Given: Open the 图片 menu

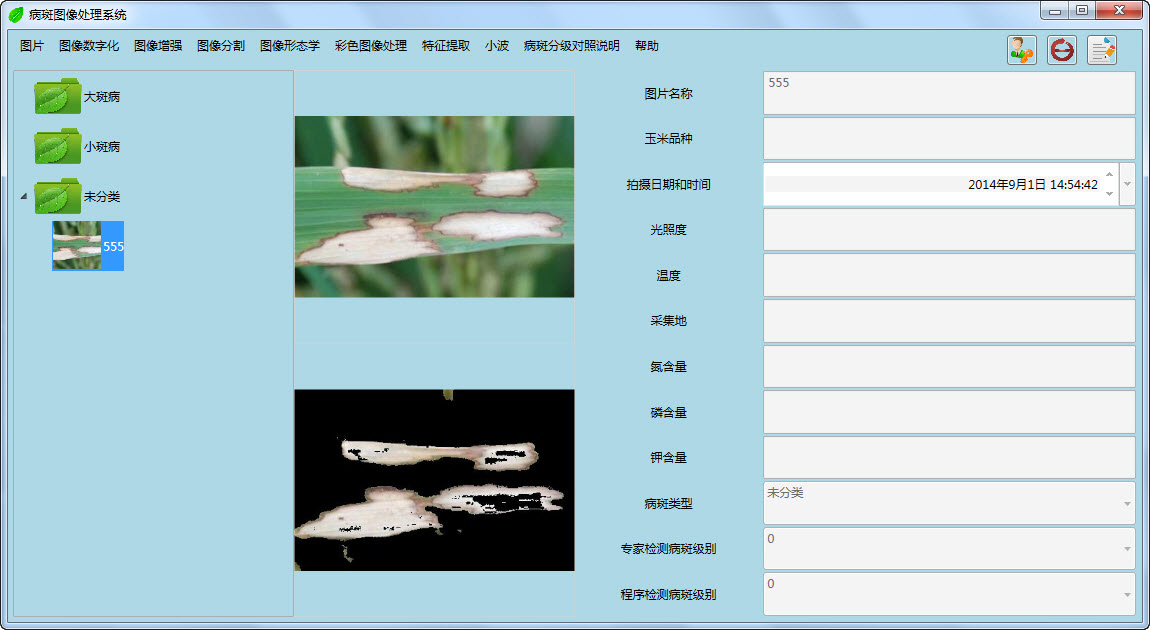Looking at the screenshot, I should 32,45.
